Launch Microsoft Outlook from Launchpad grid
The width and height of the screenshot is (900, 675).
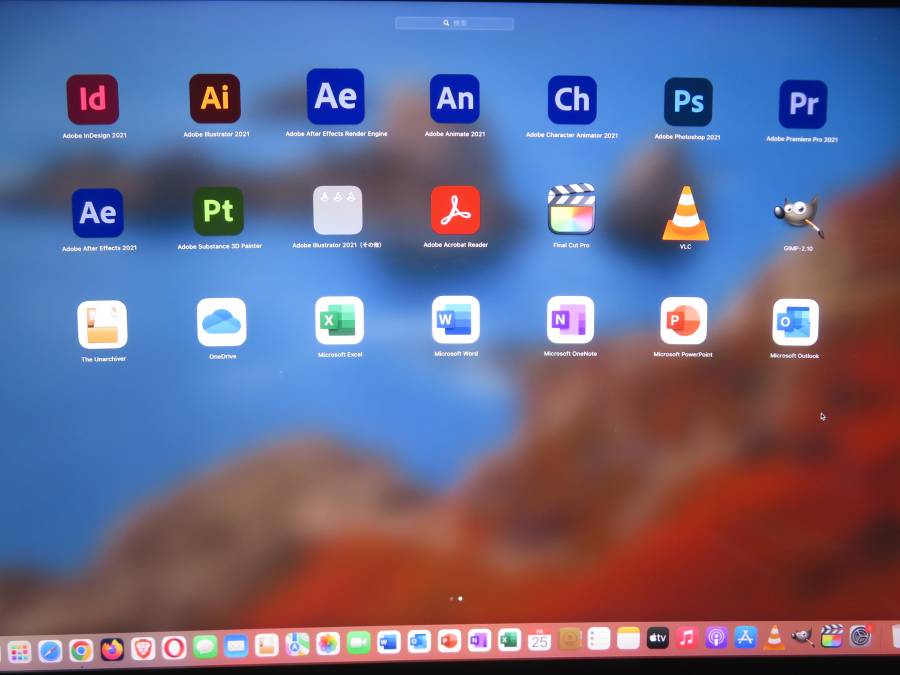(x=795, y=323)
